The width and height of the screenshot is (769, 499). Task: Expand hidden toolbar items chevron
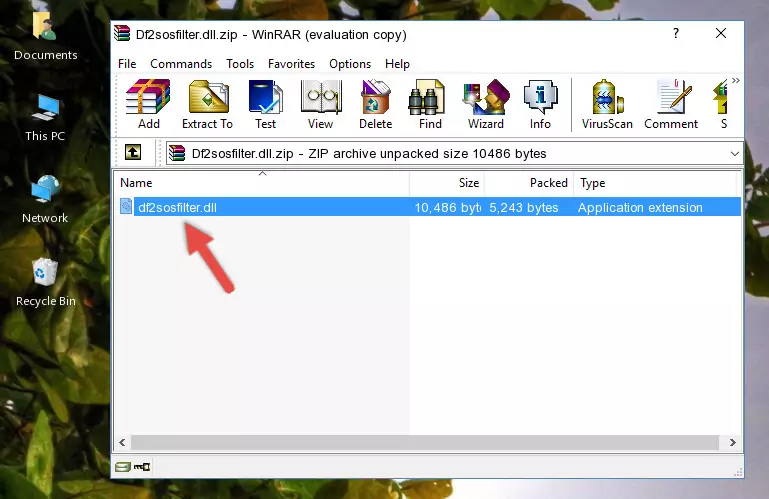click(736, 80)
